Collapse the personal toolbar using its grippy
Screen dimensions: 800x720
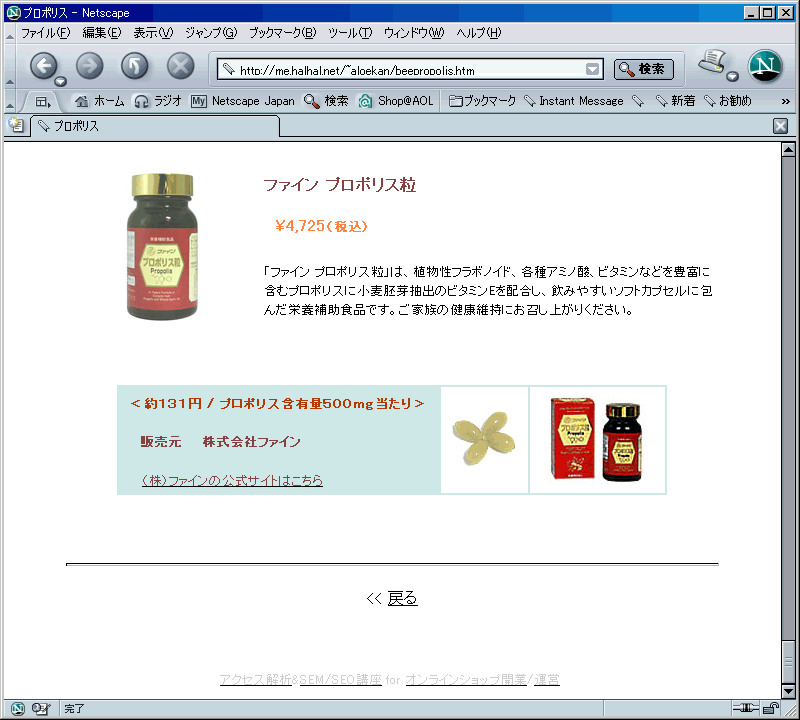point(10,101)
